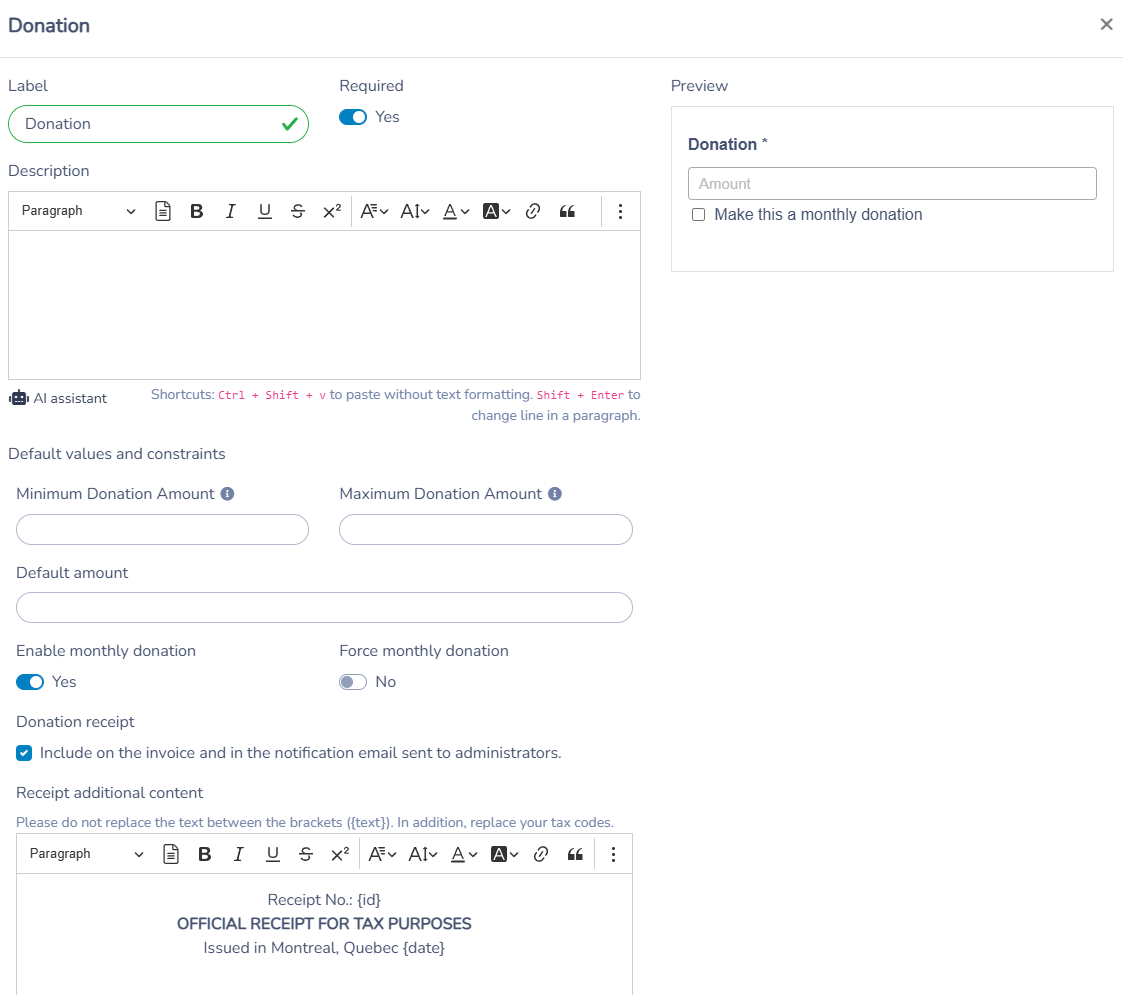Apply Strikethrough in Receipt content toolbar
The image size is (1123, 995).
[x=306, y=854]
